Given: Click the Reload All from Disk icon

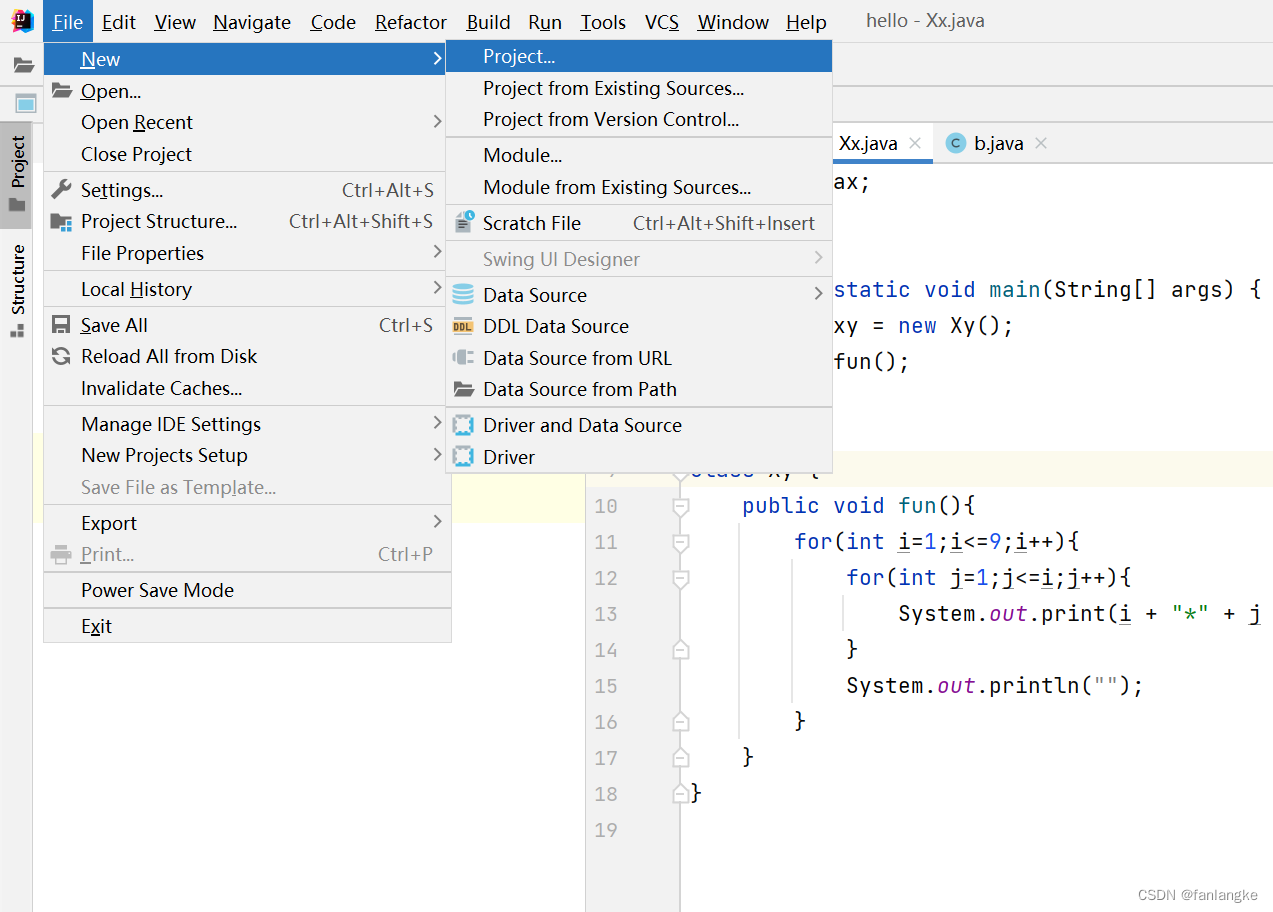Looking at the screenshot, I should 62,356.
